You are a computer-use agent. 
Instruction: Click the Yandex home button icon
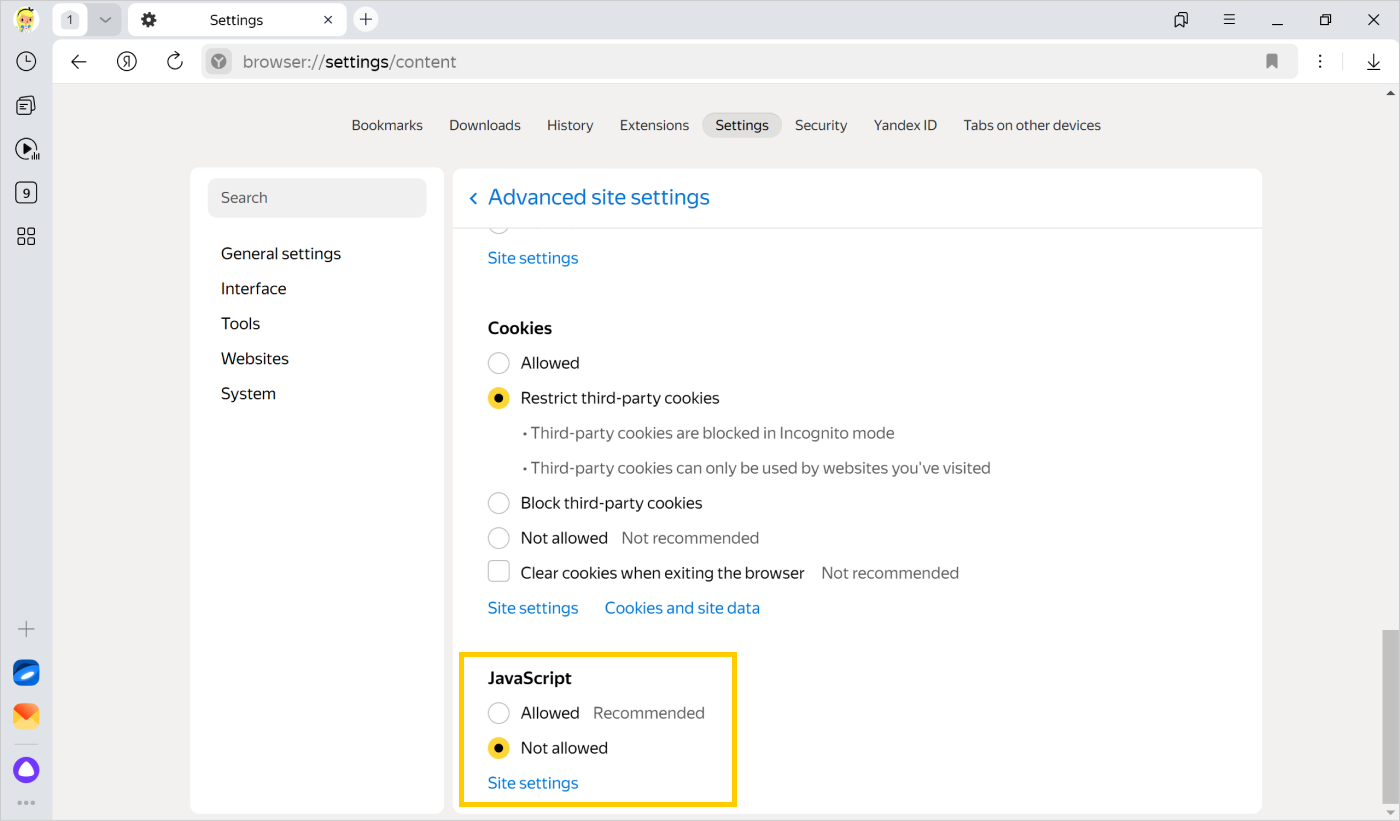point(127,61)
